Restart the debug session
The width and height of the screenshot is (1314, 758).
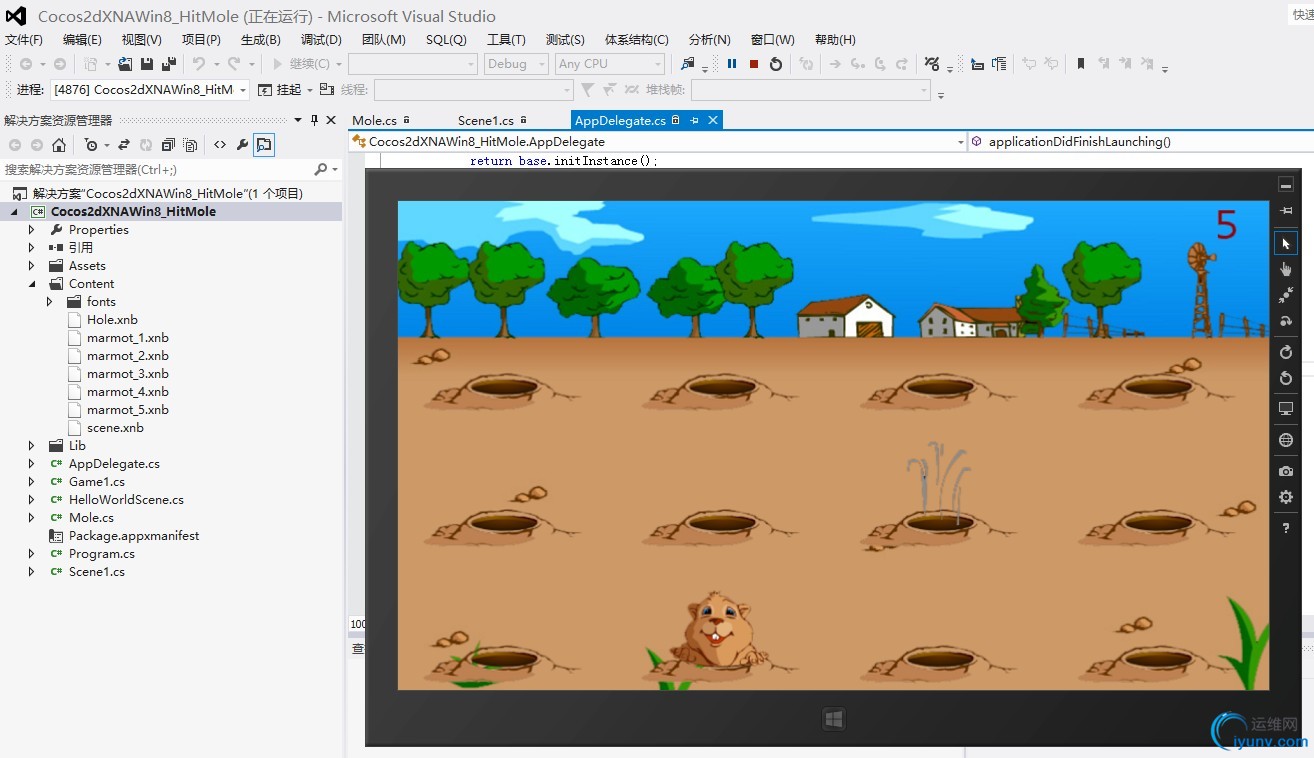point(776,64)
